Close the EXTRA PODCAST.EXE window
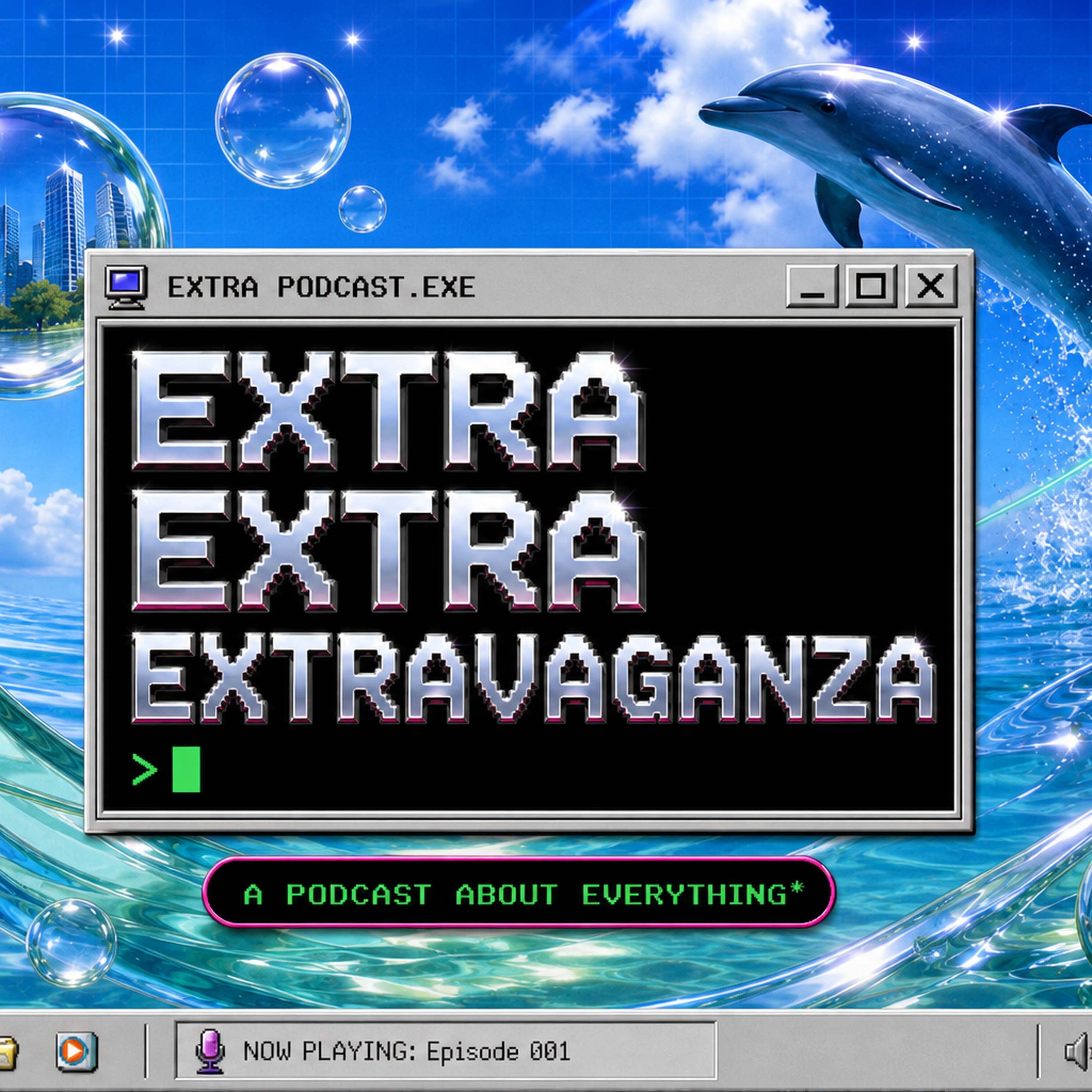 931,286
